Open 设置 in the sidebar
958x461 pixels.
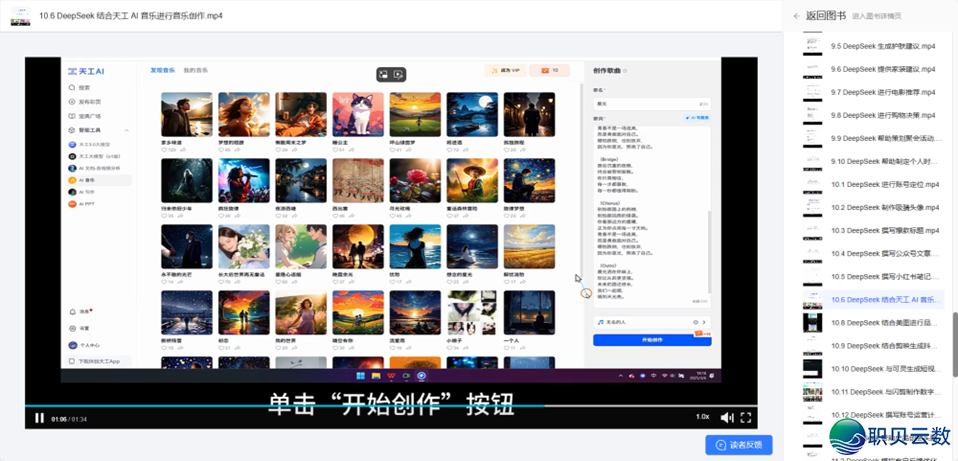click(x=80, y=328)
